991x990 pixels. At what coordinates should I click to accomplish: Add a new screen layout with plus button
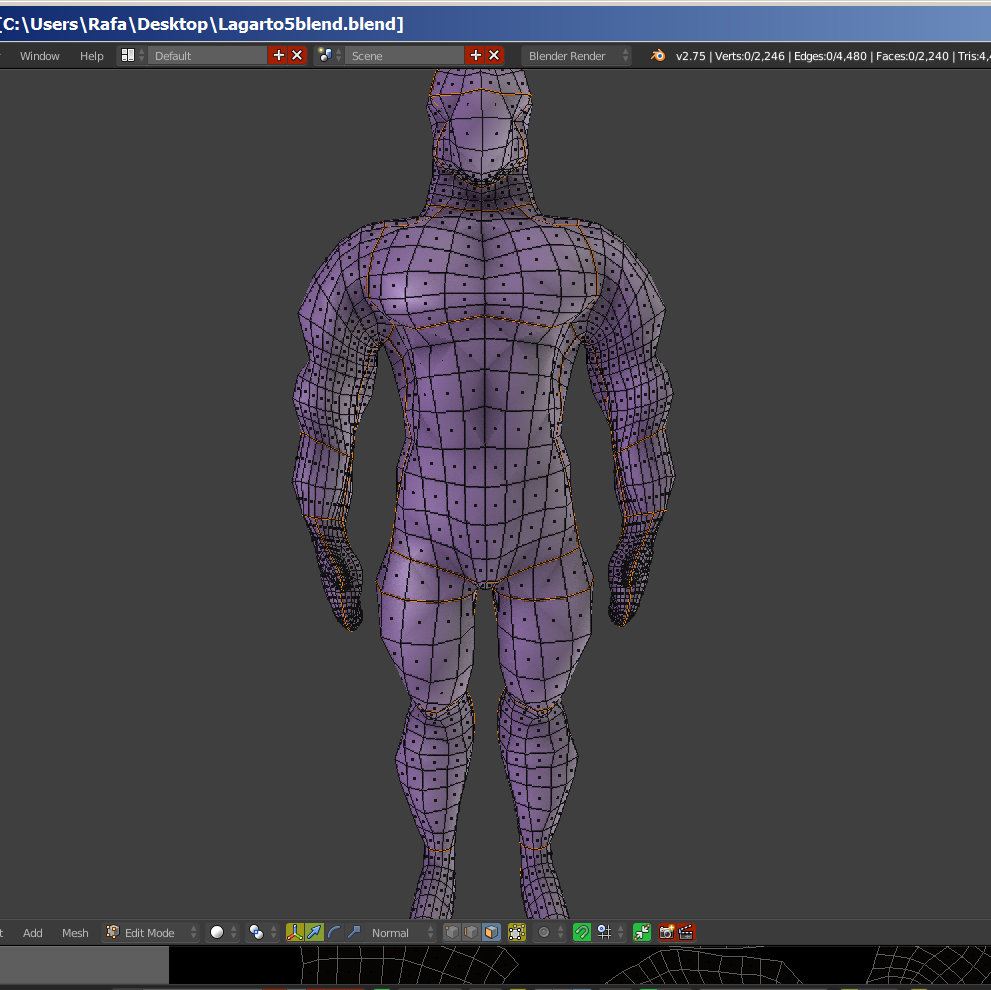click(278, 56)
